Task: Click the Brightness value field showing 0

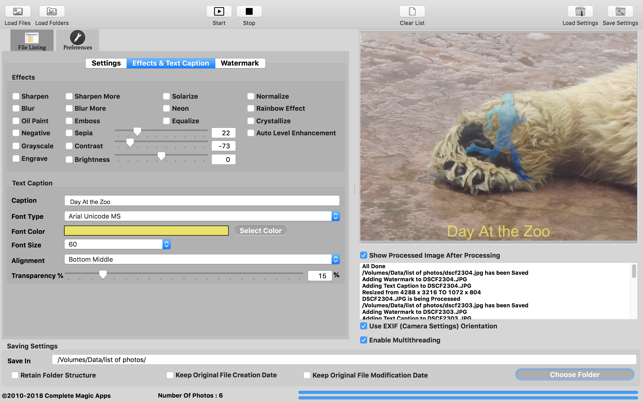Action: [x=223, y=160]
